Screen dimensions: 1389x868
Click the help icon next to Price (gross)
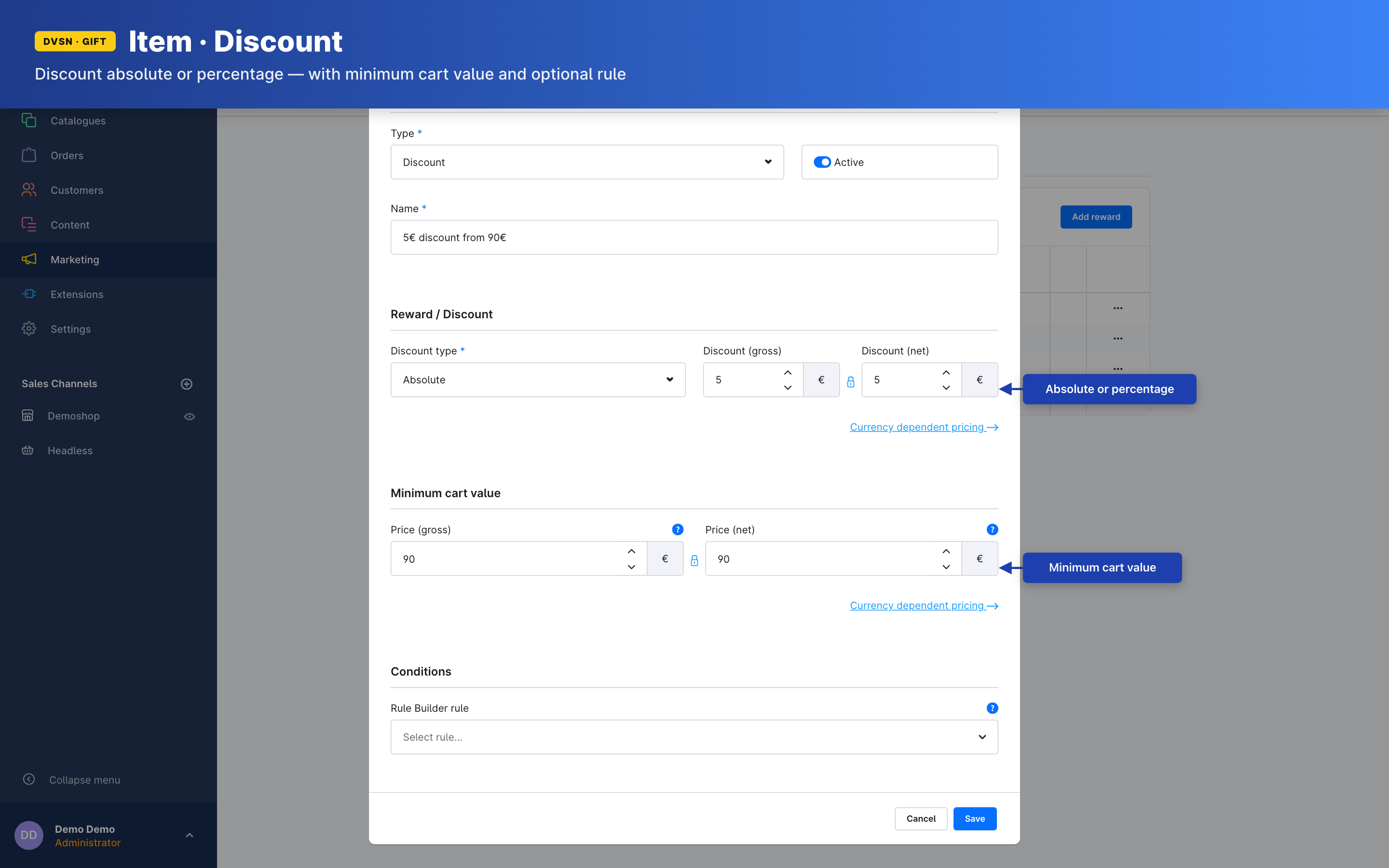pyautogui.click(x=677, y=529)
